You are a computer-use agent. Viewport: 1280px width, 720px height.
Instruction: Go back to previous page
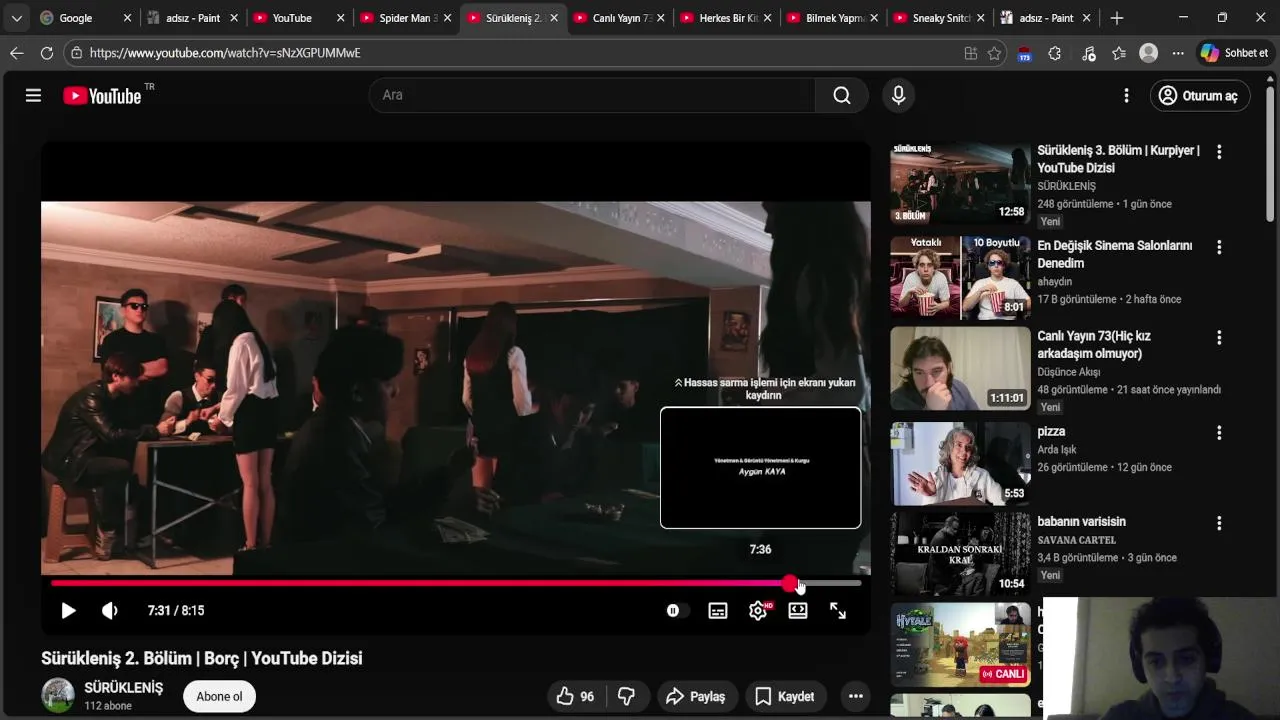(x=16, y=53)
